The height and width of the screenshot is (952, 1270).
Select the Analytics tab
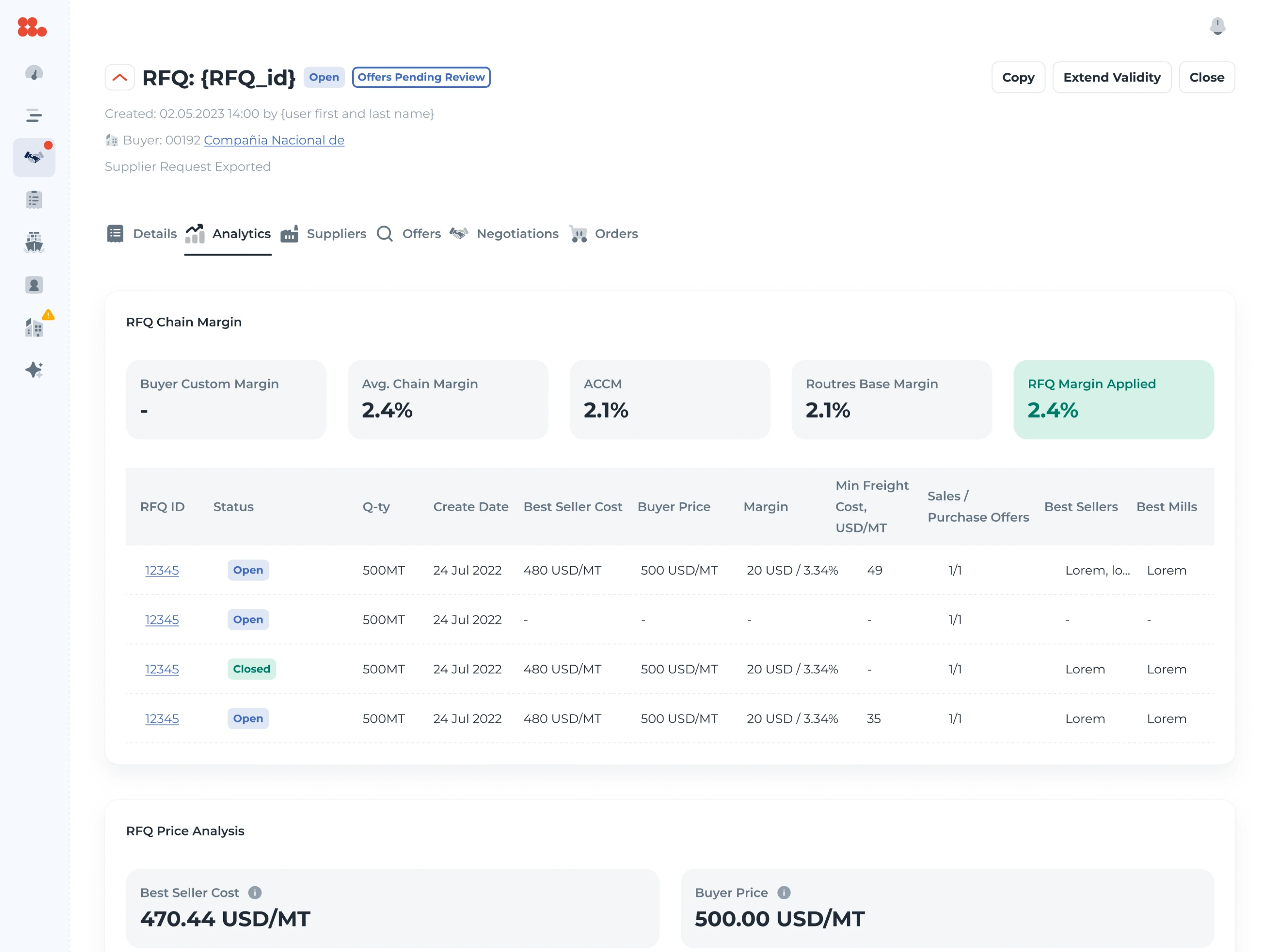(x=227, y=234)
